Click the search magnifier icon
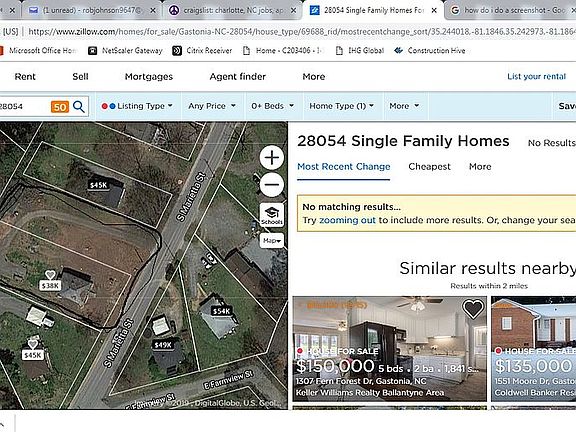The width and height of the screenshot is (576, 432). [x=79, y=107]
